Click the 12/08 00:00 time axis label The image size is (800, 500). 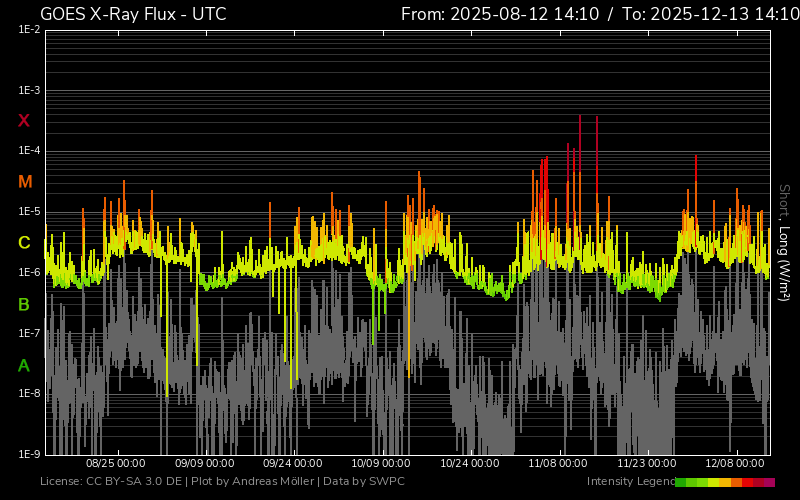(x=735, y=464)
